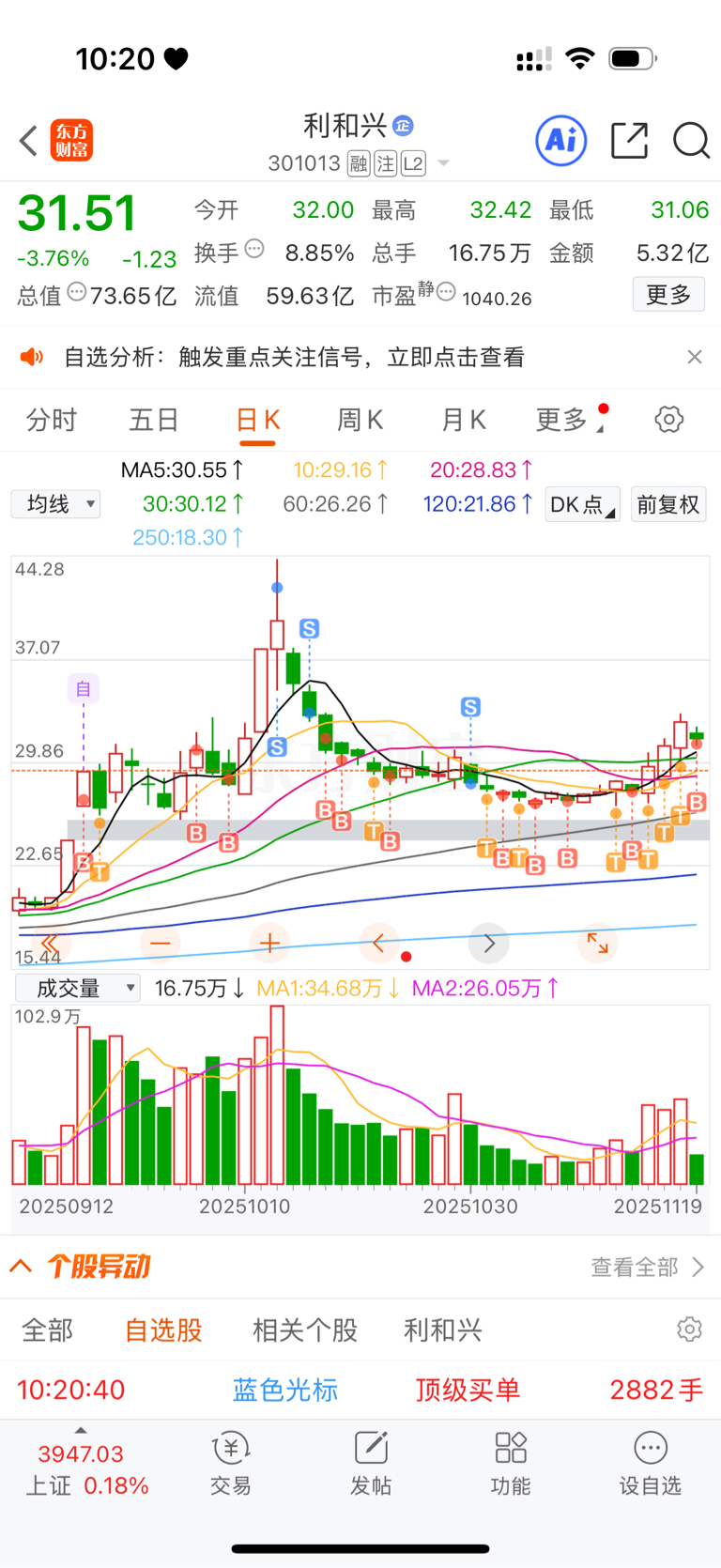Switch to 周K tab
This screenshot has height=1568, width=721.
pos(360,419)
